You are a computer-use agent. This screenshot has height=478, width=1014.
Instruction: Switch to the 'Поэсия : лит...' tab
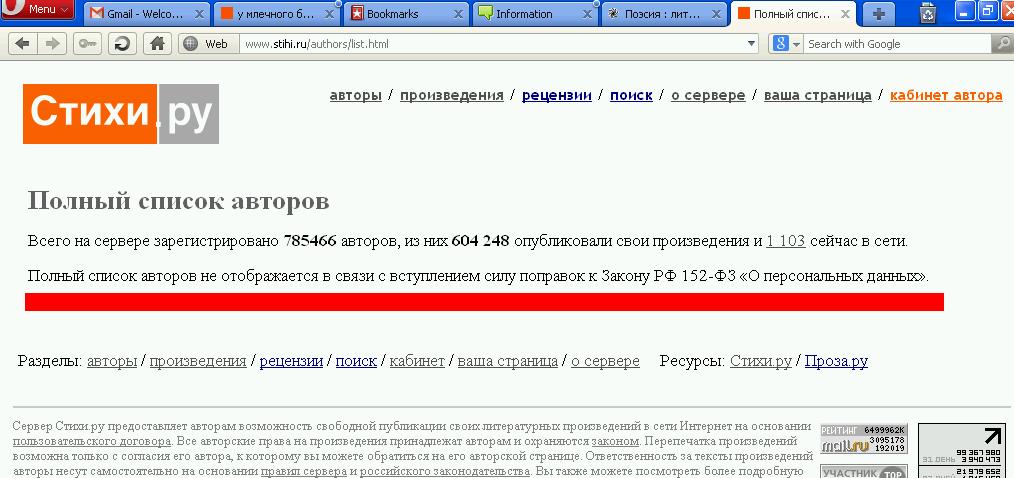click(x=664, y=14)
